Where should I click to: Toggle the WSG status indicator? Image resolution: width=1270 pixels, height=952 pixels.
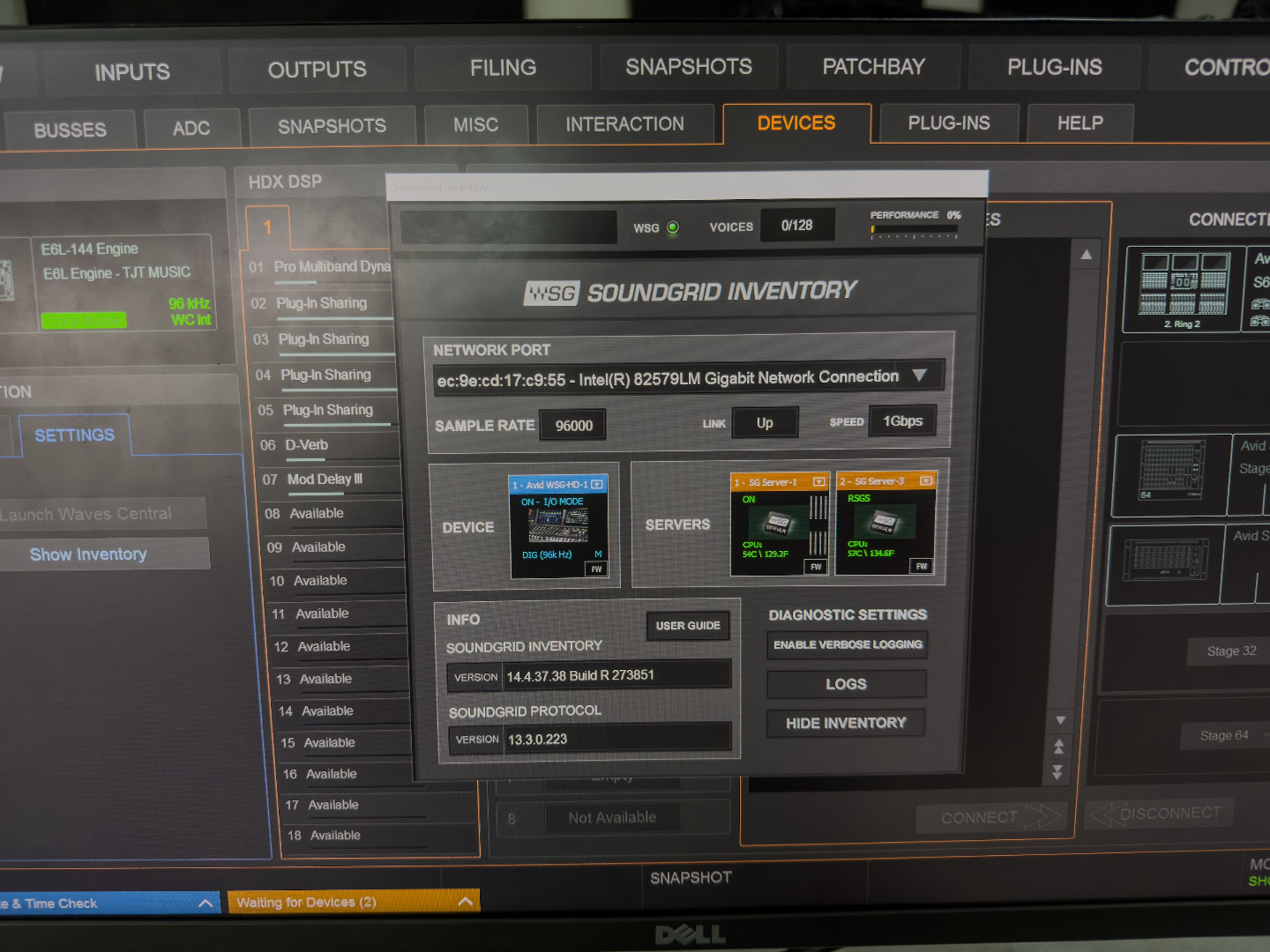pyautogui.click(x=673, y=227)
